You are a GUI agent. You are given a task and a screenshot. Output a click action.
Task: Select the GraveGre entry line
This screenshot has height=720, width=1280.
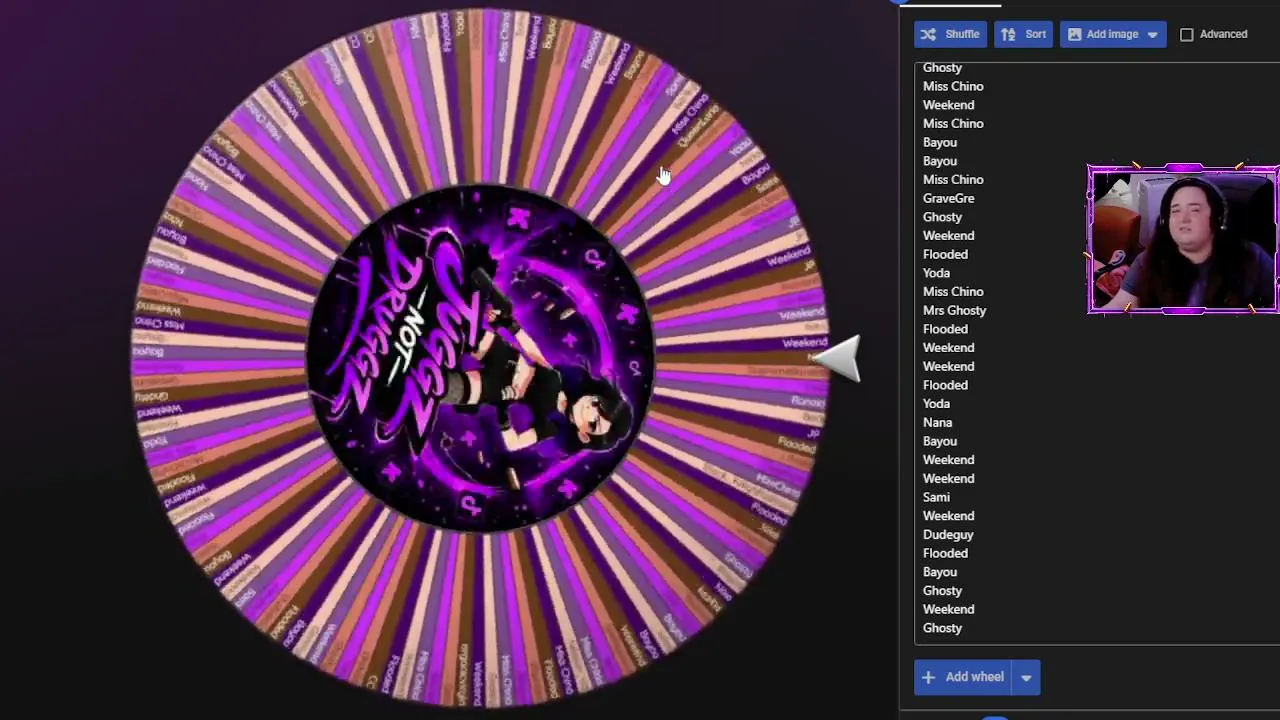[x=949, y=198]
